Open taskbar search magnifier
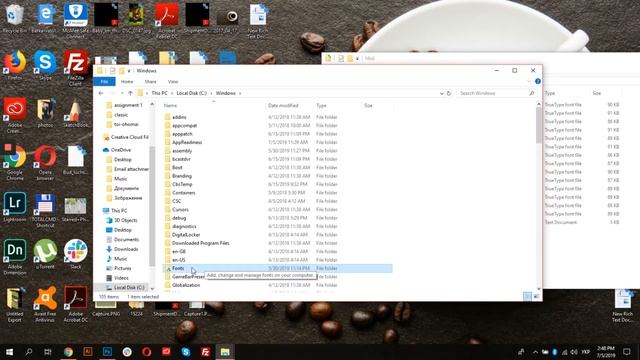640x360 pixels. 29,352
